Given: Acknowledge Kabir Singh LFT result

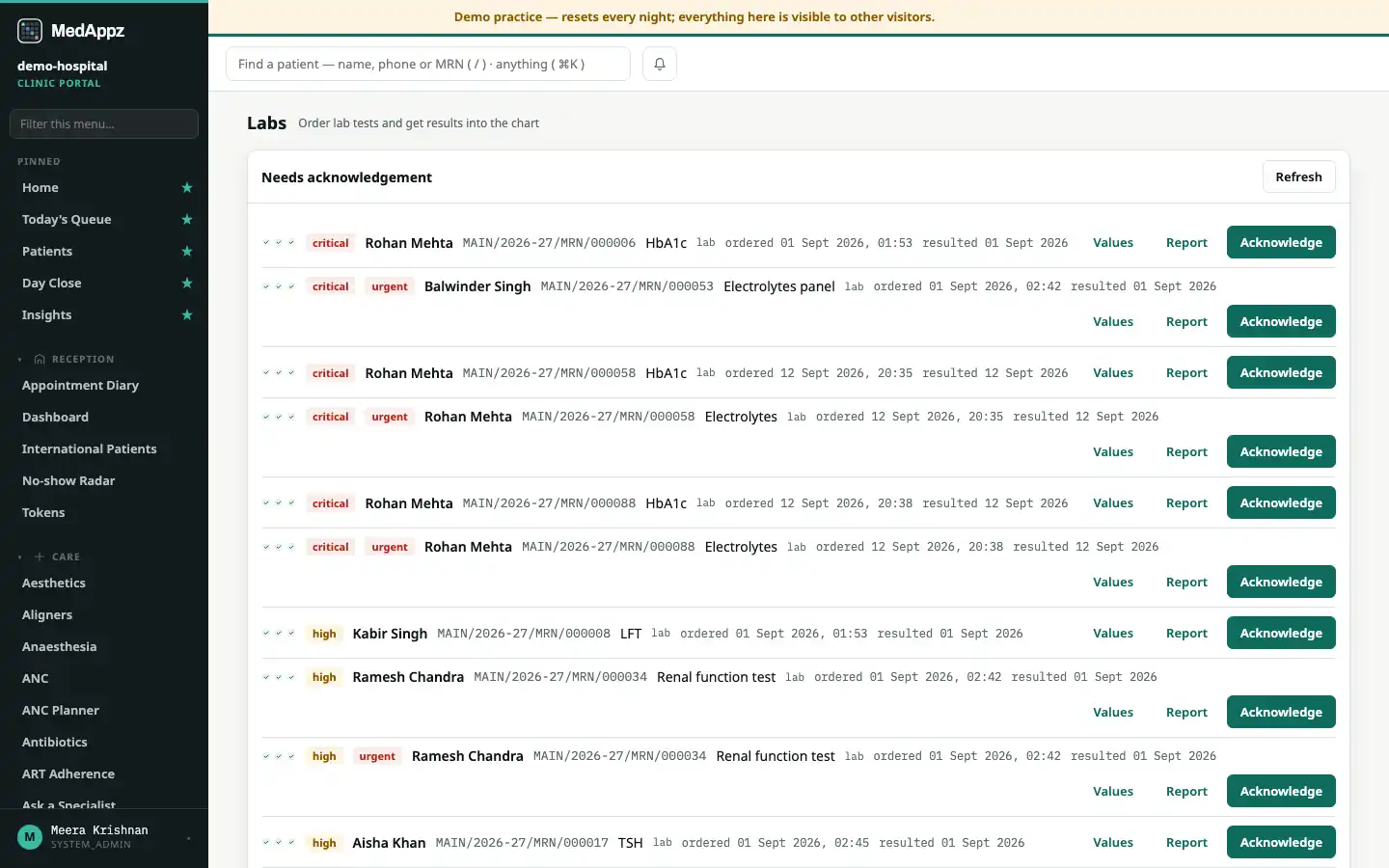Looking at the screenshot, I should [1281, 633].
